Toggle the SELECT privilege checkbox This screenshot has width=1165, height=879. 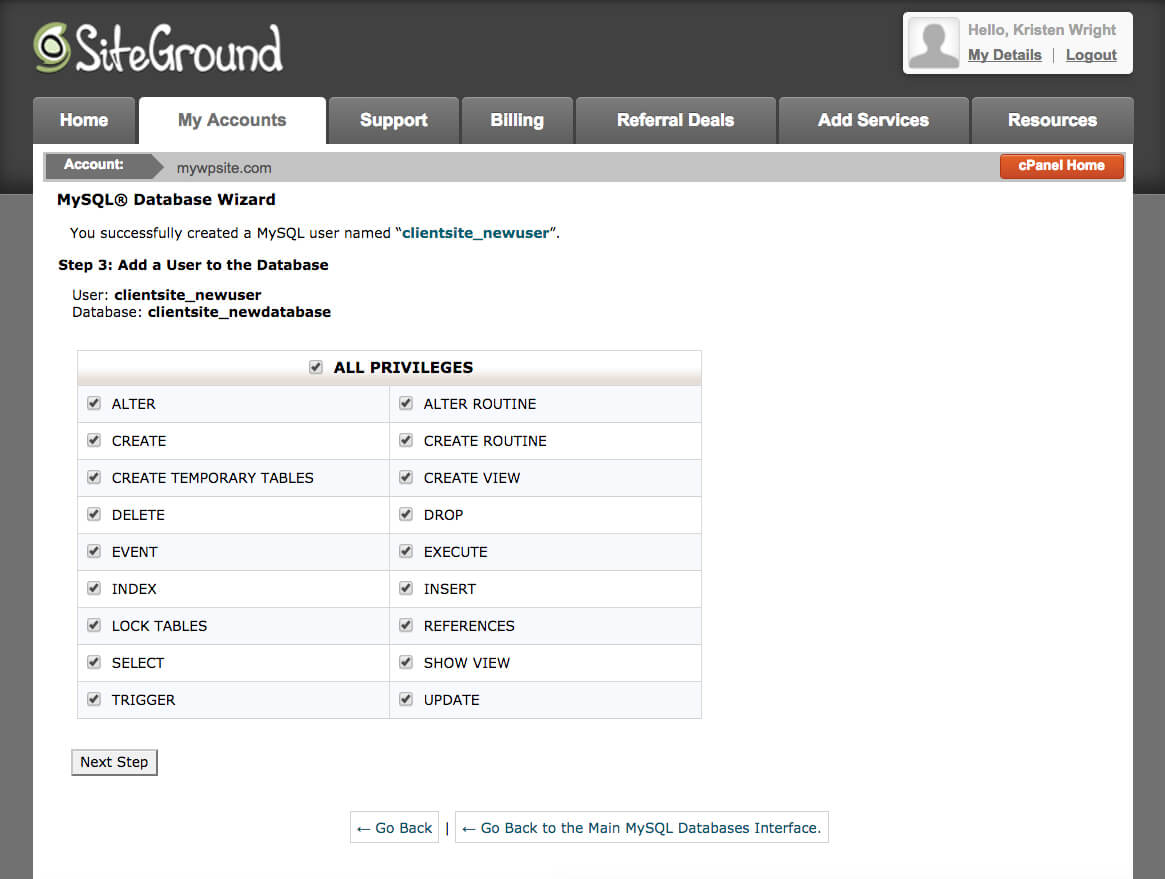tap(94, 662)
